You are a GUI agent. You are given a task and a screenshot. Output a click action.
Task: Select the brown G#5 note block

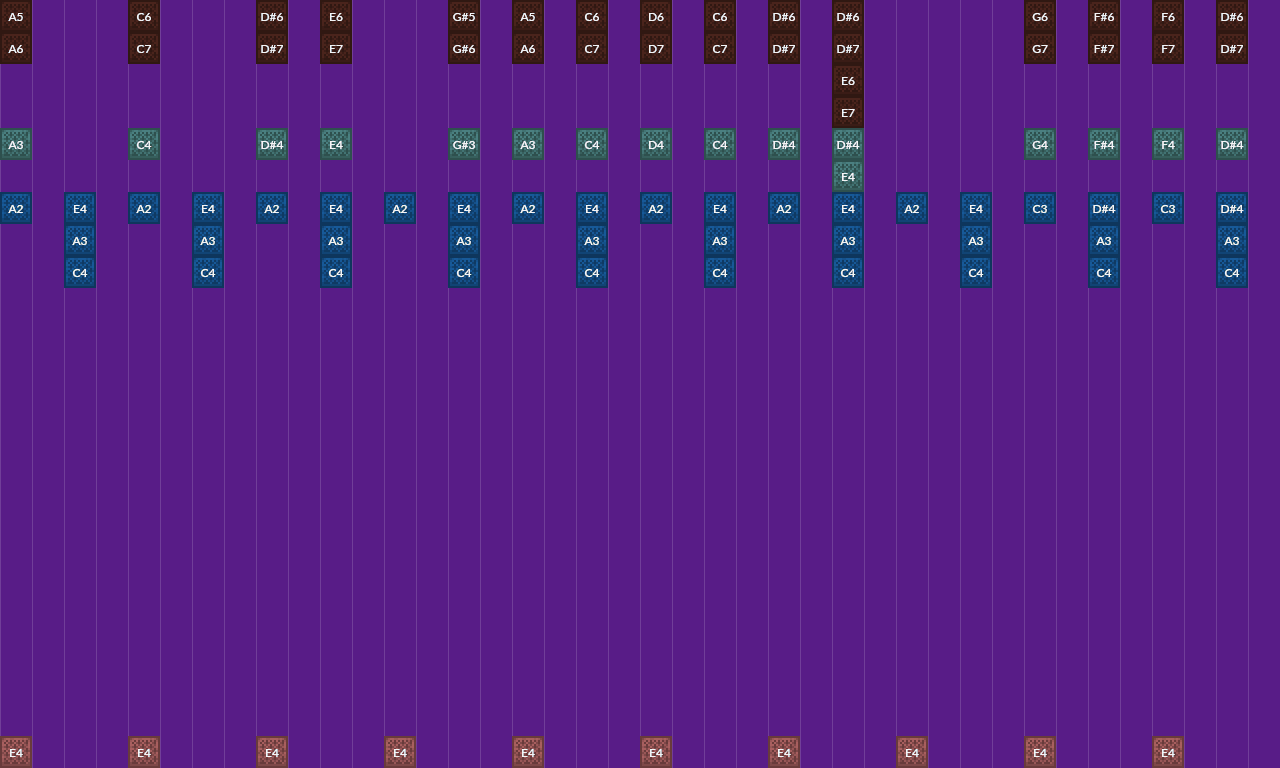[464, 16]
